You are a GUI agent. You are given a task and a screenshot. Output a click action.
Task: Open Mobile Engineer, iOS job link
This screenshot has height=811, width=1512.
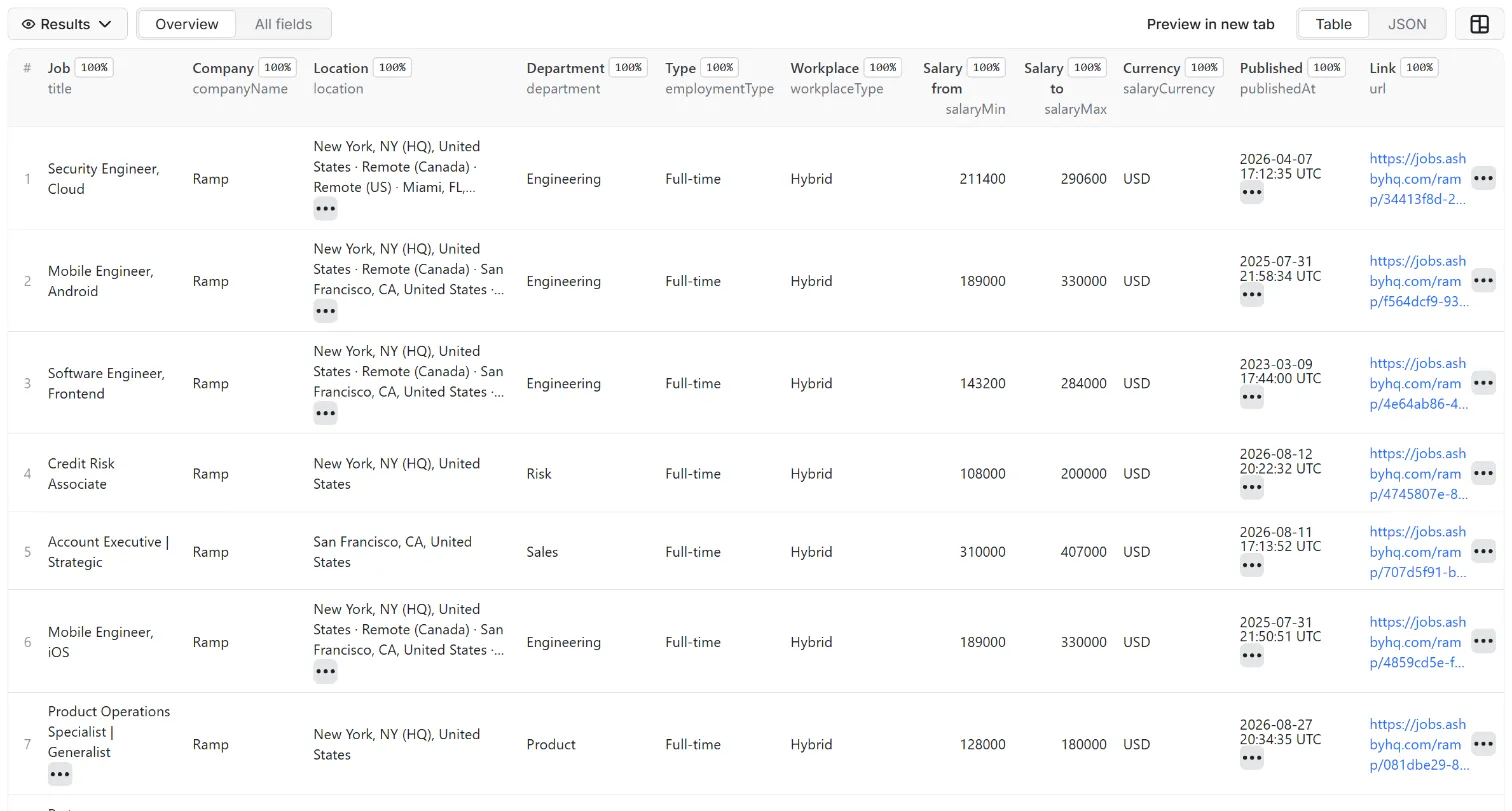pyautogui.click(x=1418, y=642)
